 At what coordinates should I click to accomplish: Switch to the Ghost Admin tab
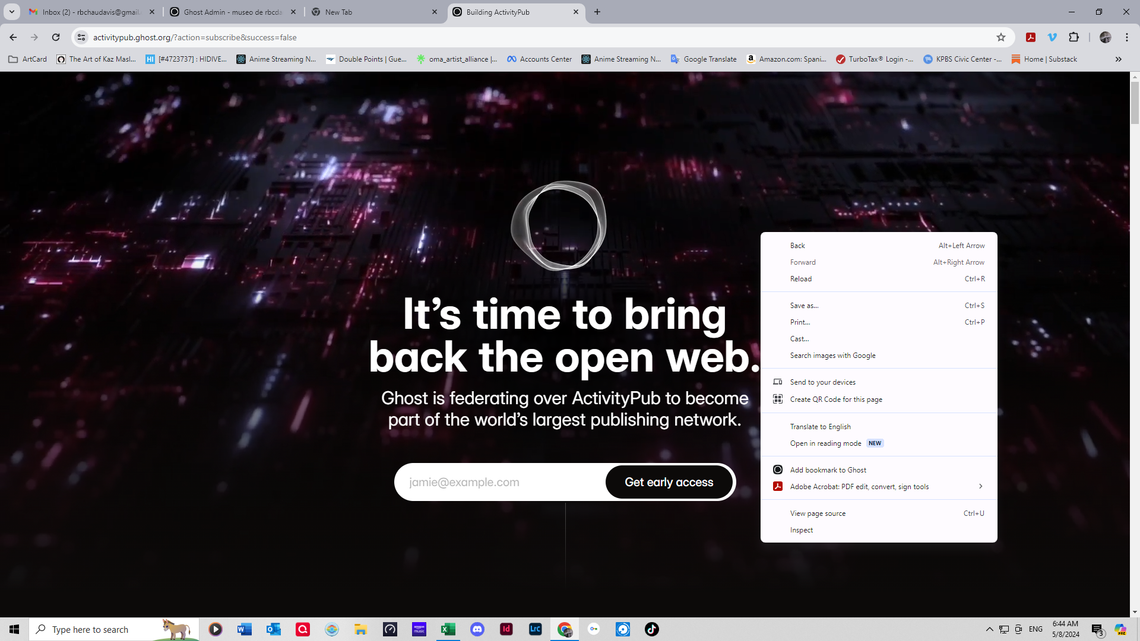(233, 12)
